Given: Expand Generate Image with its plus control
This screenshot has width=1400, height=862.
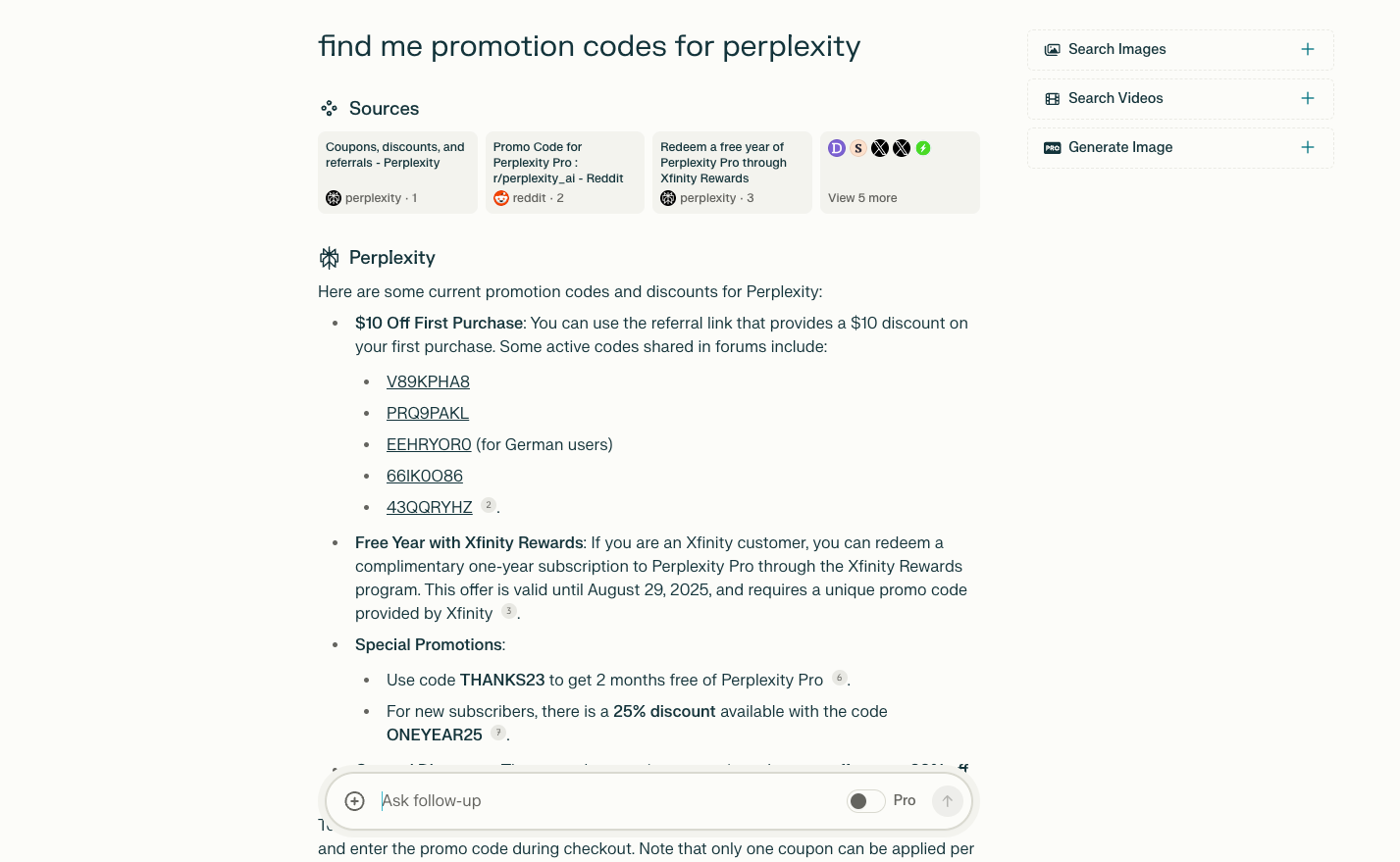Looking at the screenshot, I should (x=1308, y=147).
